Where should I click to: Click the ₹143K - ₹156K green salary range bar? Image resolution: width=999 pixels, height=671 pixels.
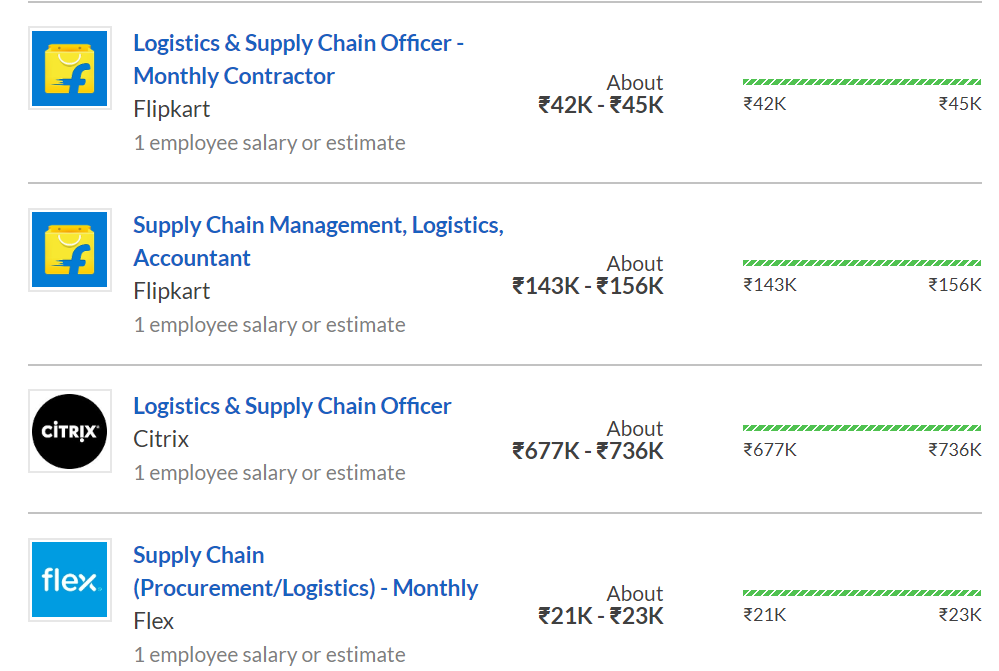coord(862,263)
